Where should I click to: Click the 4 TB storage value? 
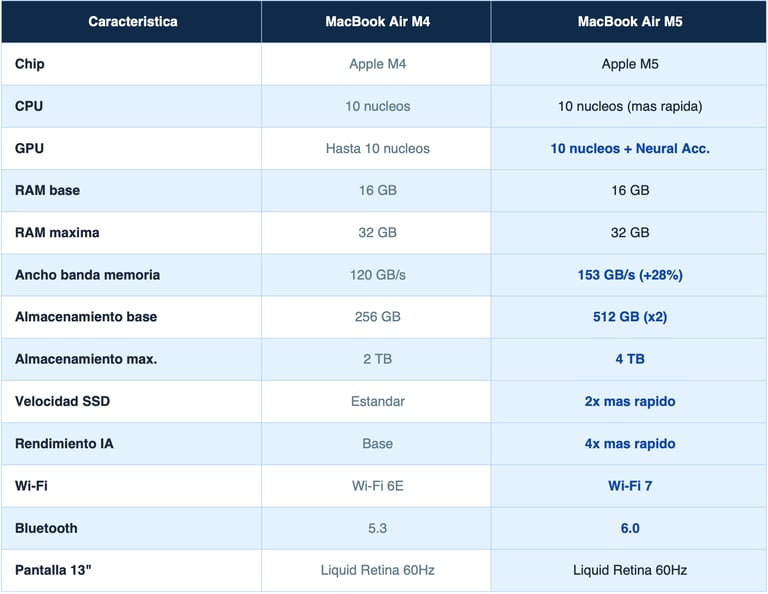(630, 359)
